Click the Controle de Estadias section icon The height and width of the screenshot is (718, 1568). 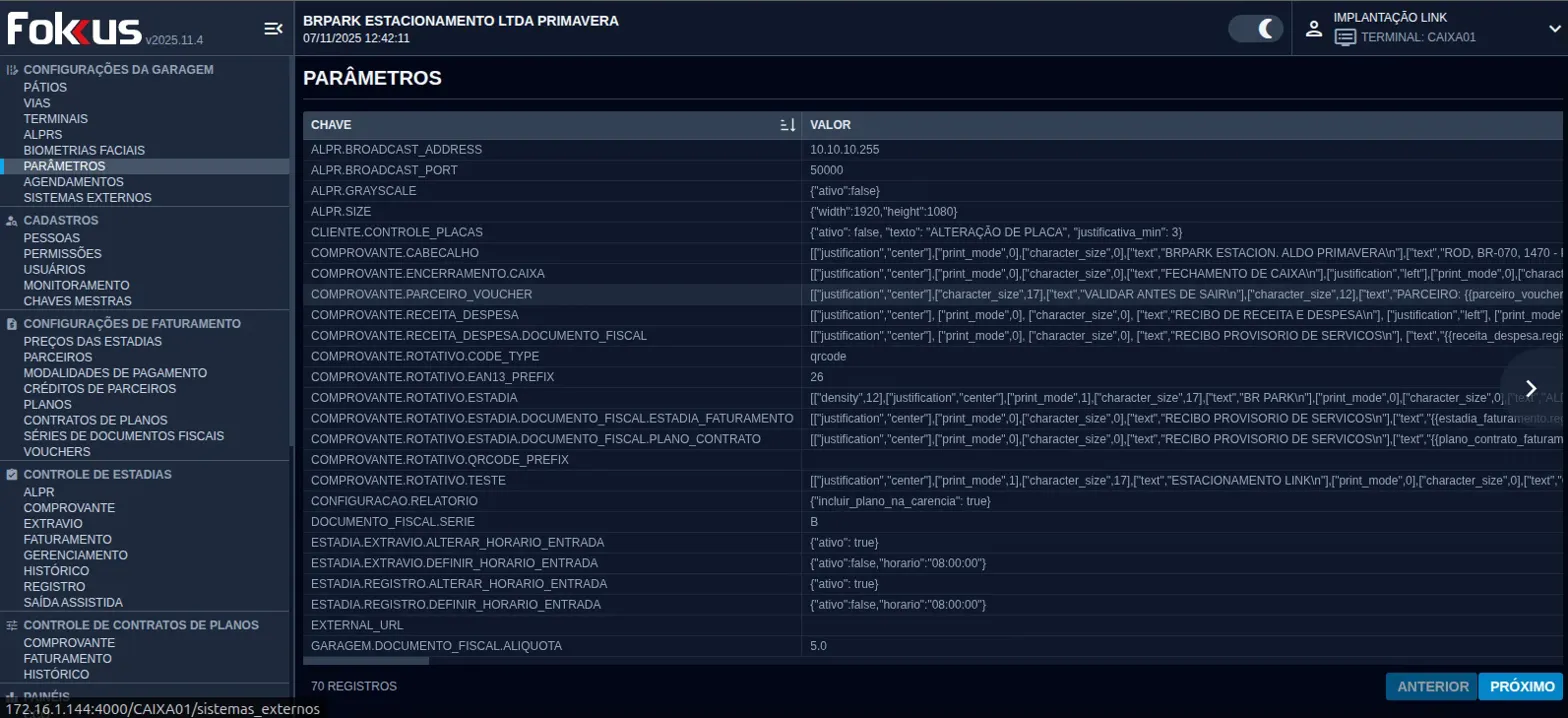(x=12, y=475)
